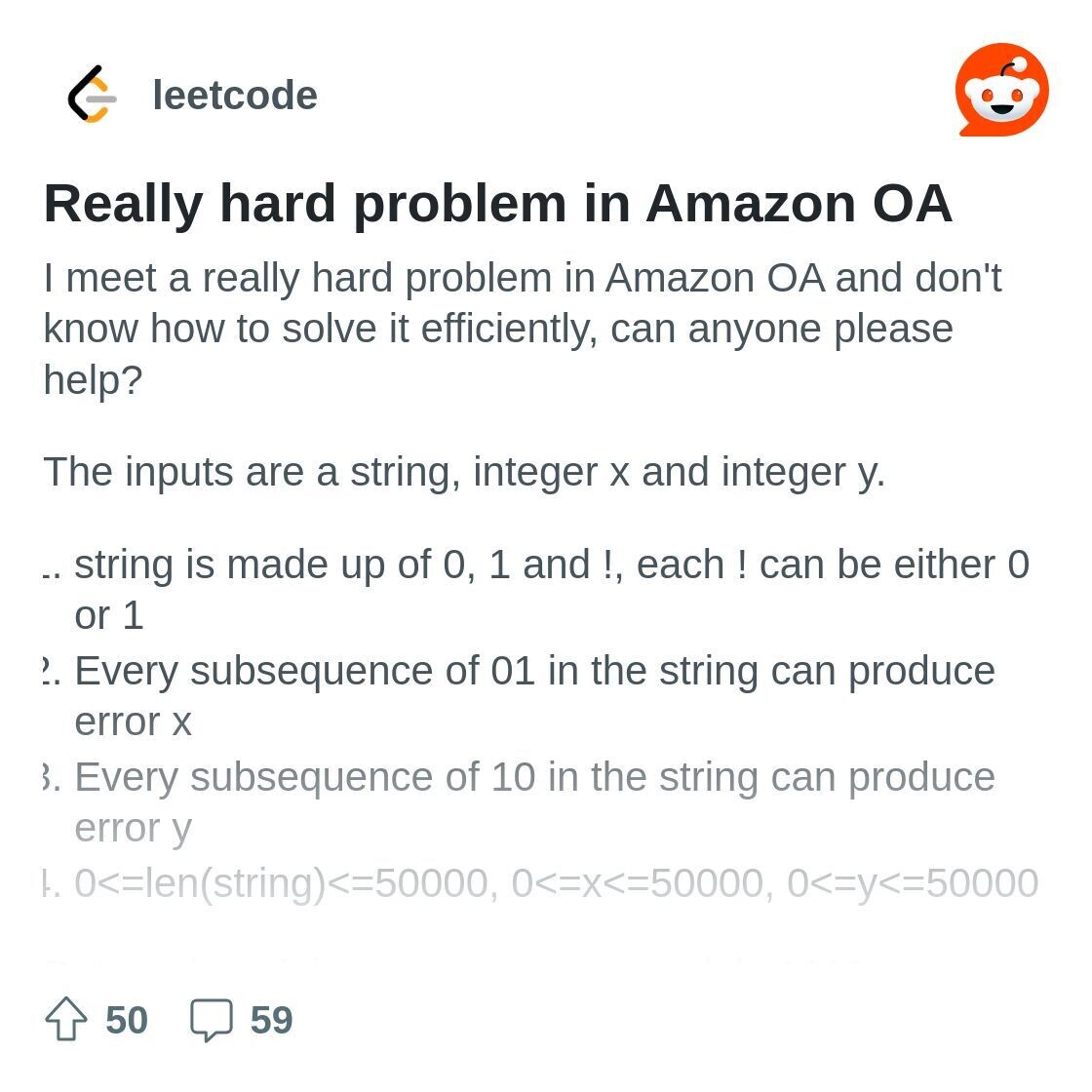Upvote the post with the arrow icon
1092x1092 pixels.
[66, 1019]
